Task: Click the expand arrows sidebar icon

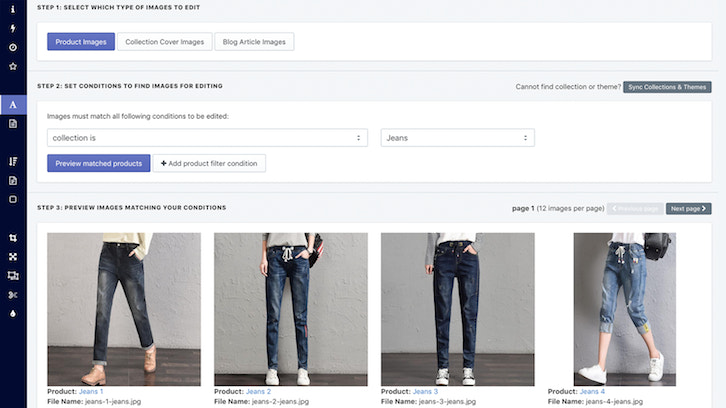Action: click(13, 257)
